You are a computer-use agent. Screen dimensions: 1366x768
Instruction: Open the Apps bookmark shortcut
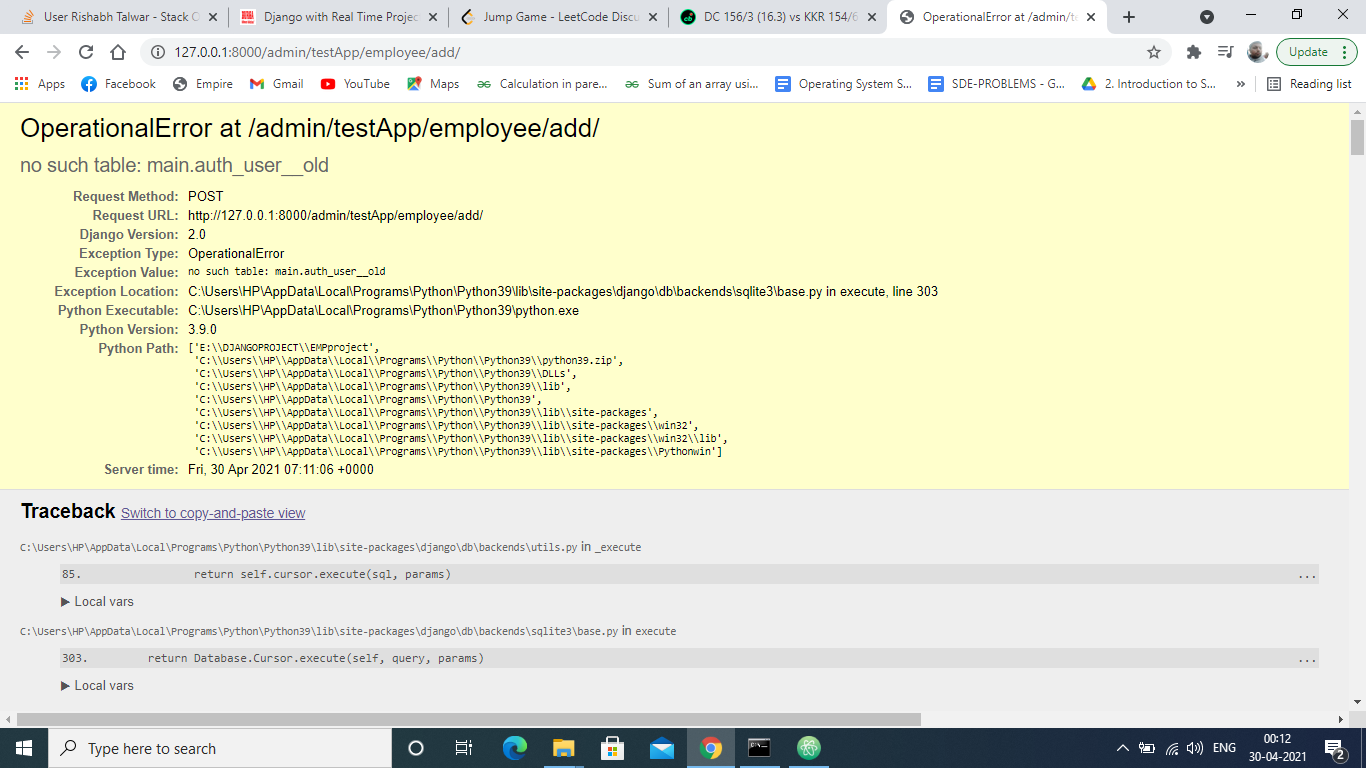coord(40,84)
